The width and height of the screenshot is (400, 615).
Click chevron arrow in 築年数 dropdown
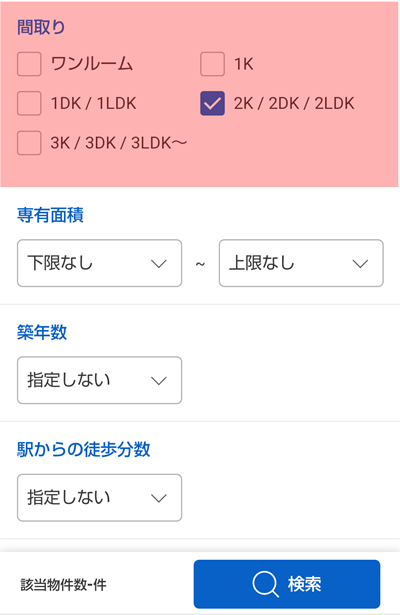click(159, 380)
